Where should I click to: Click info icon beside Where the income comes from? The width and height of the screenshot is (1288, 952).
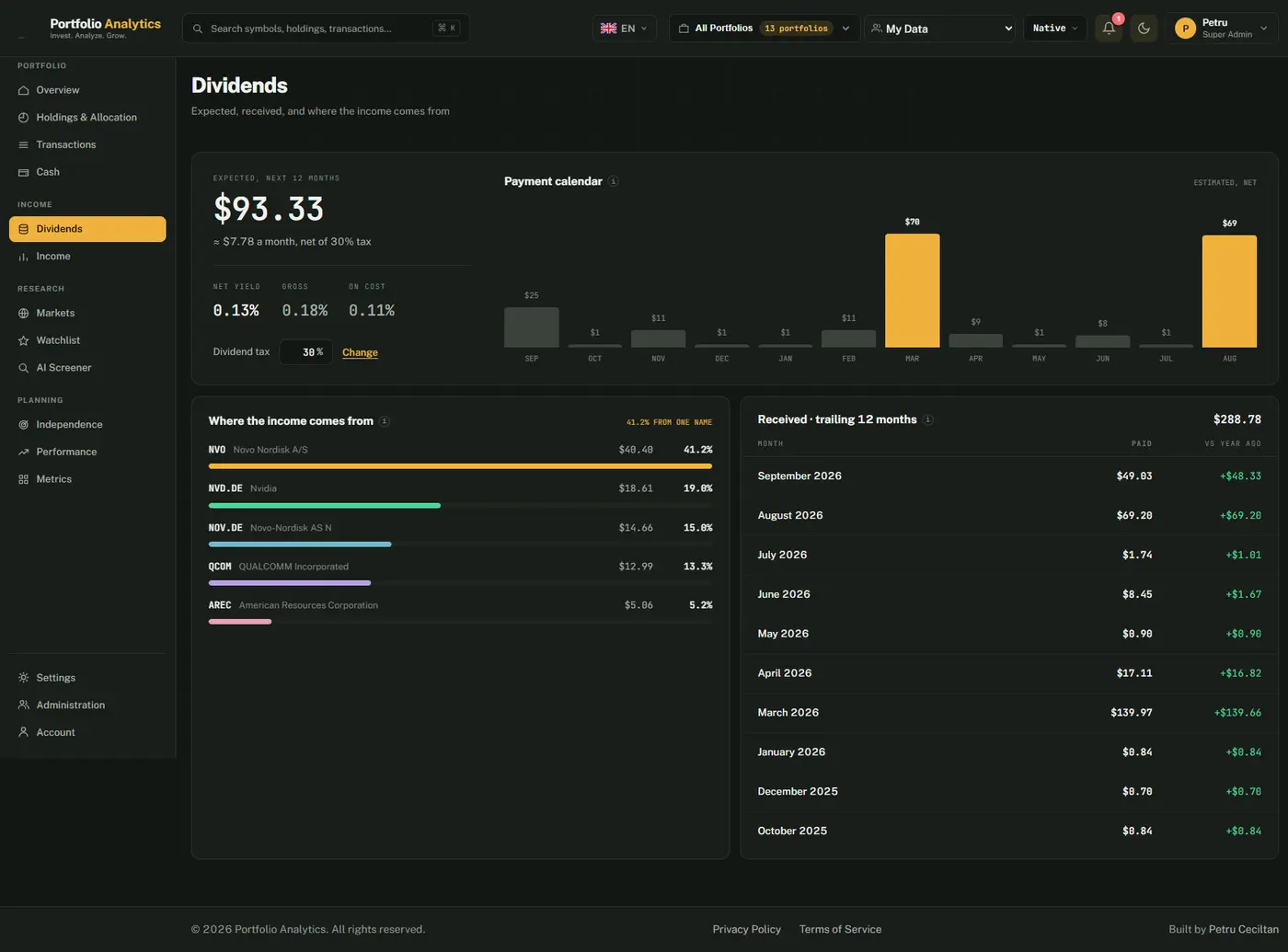click(385, 421)
